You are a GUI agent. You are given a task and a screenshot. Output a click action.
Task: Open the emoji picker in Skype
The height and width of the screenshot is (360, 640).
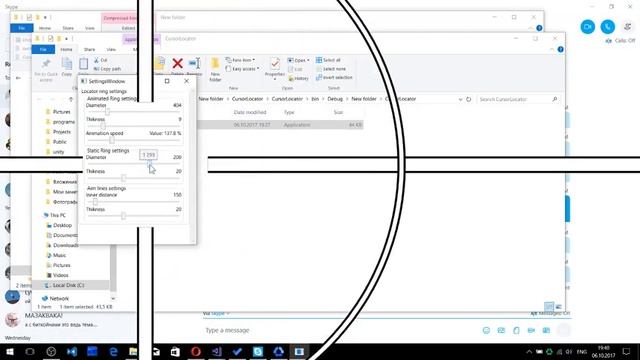(x=486, y=330)
